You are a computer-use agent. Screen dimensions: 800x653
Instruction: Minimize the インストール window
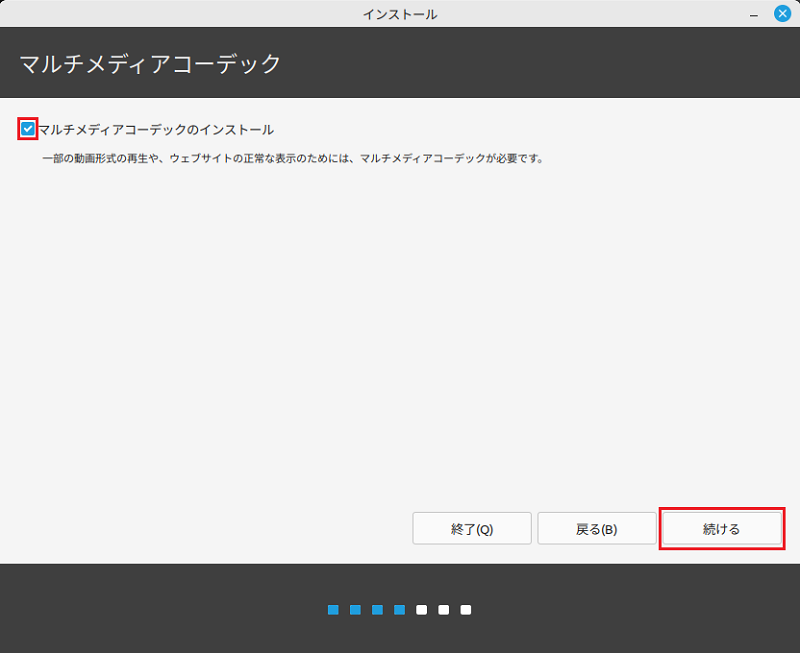click(x=754, y=15)
